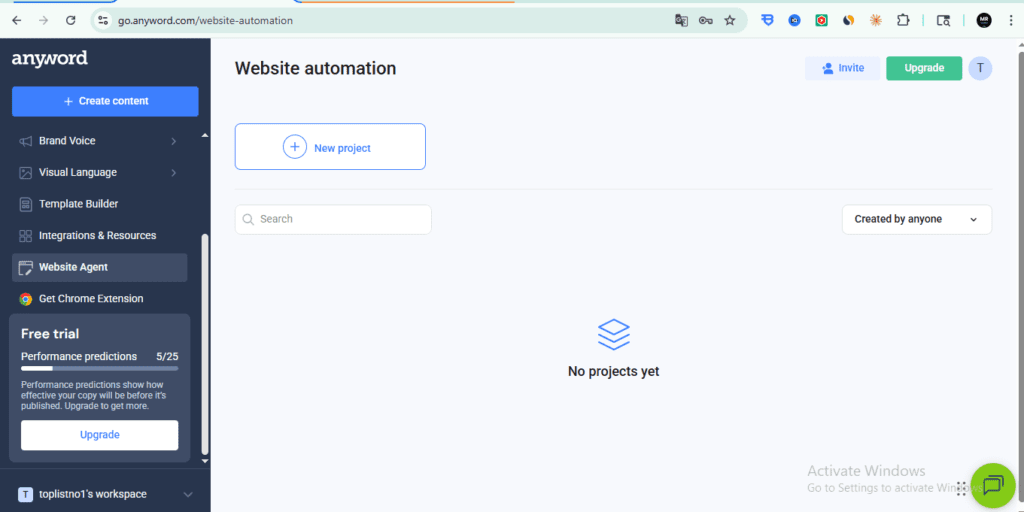The height and width of the screenshot is (512, 1024).
Task: Click Visual Language image icon
Action: [x=25, y=173]
